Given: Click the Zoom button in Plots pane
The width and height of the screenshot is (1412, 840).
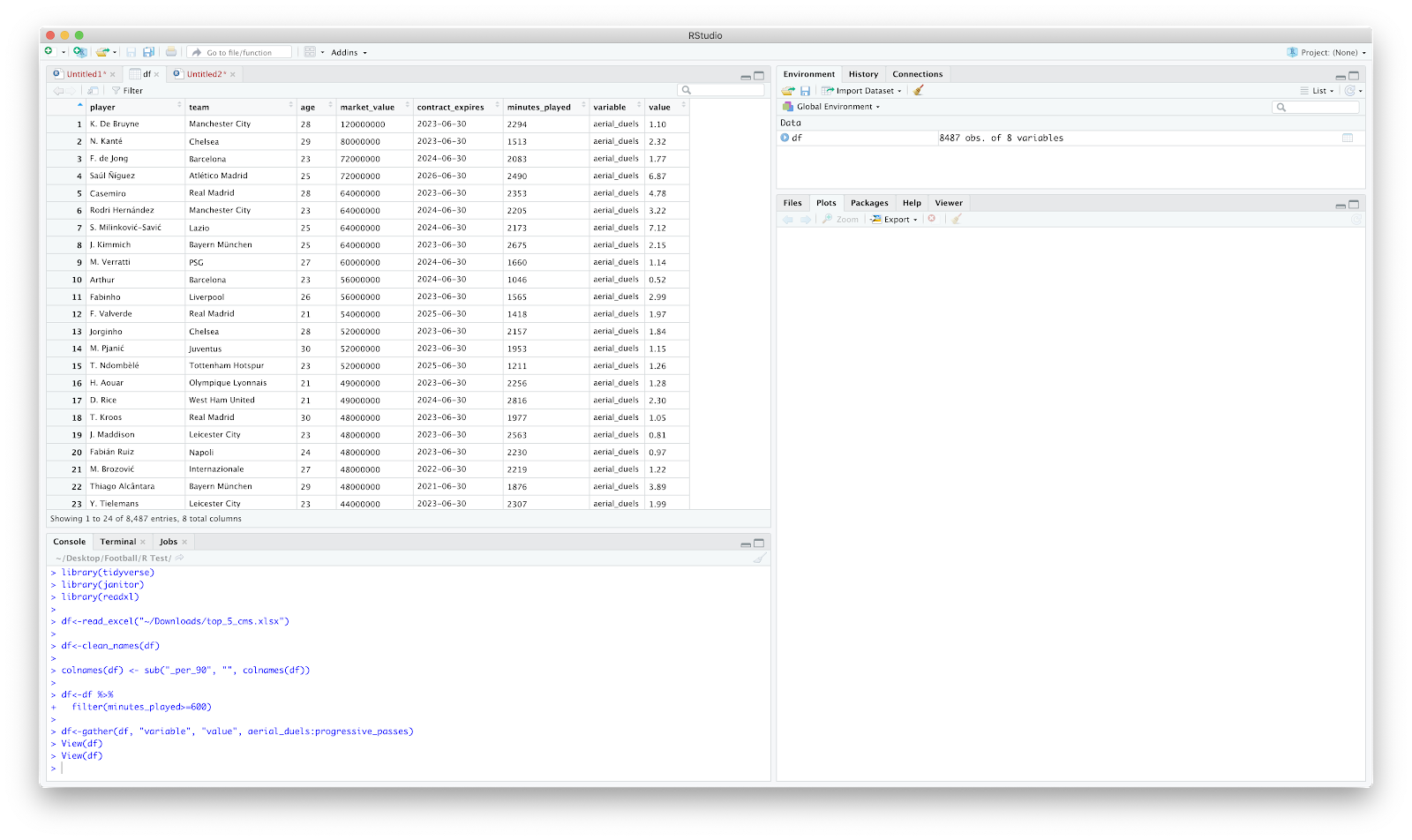Looking at the screenshot, I should [x=840, y=219].
